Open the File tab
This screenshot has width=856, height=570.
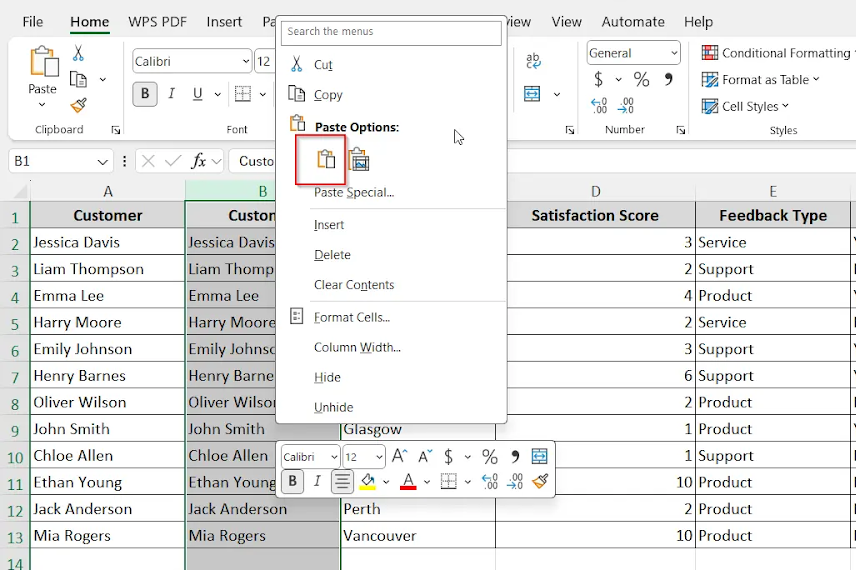point(33,22)
